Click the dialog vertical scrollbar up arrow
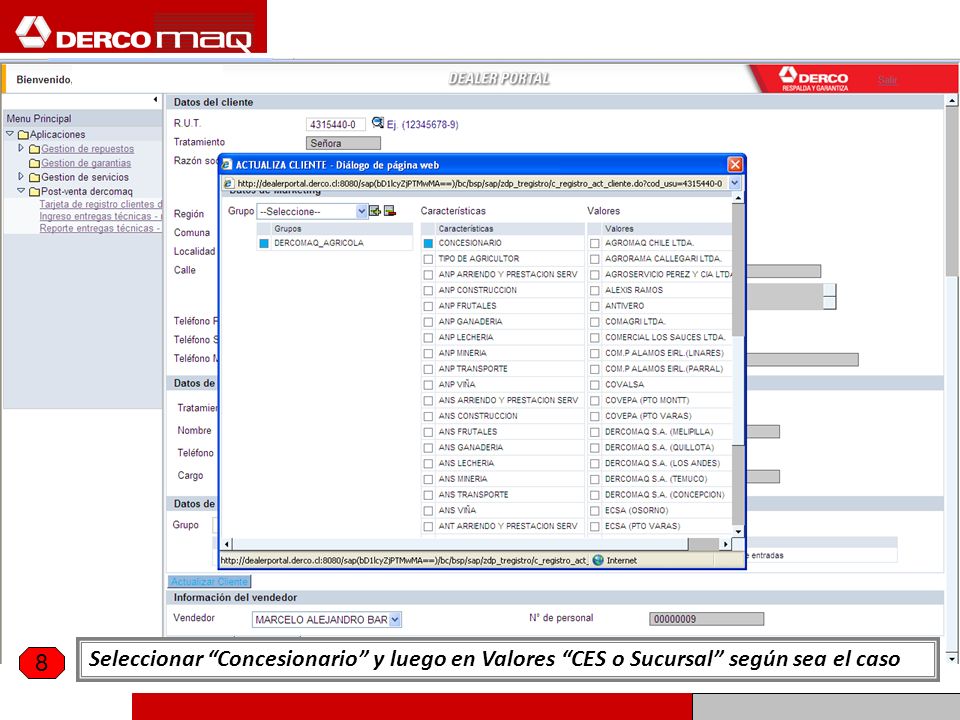The image size is (960, 720). [738, 198]
